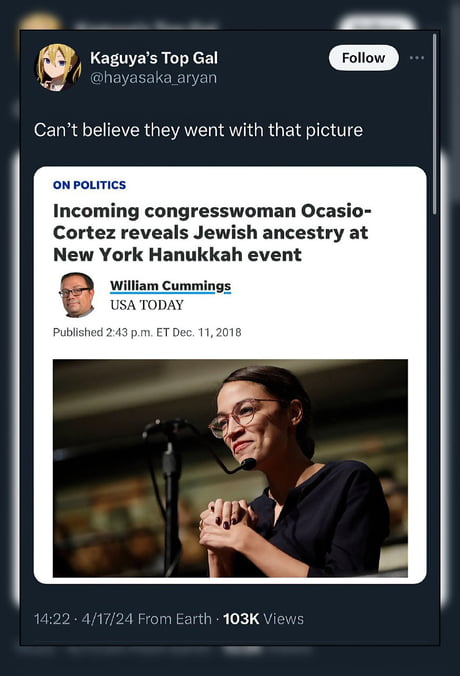Screen dimensions: 460x676
Task: Click the anime profile avatar
Action: (x=58, y=67)
